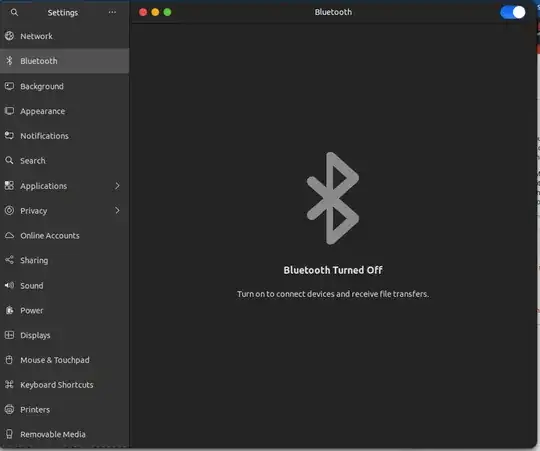Close the Settings window with red button
The width and height of the screenshot is (540, 451).
143,12
